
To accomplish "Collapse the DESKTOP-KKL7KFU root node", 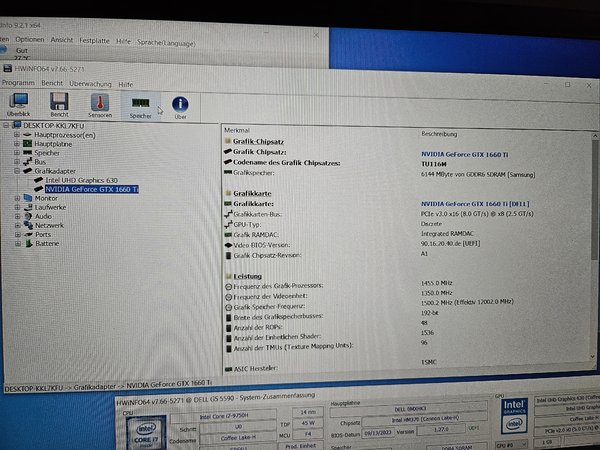I will 6,125.
